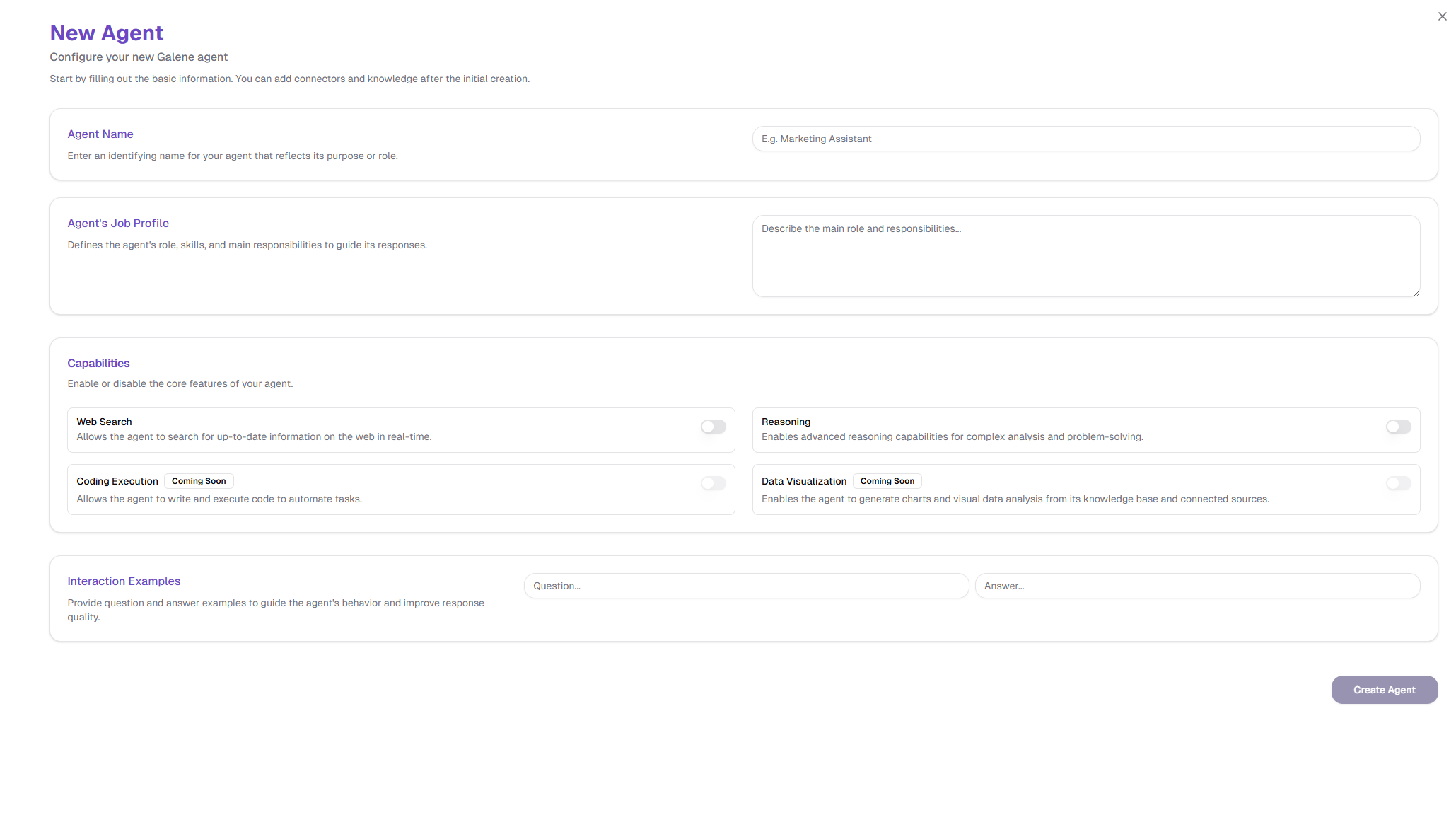Click the Create Agent button

point(1384,690)
